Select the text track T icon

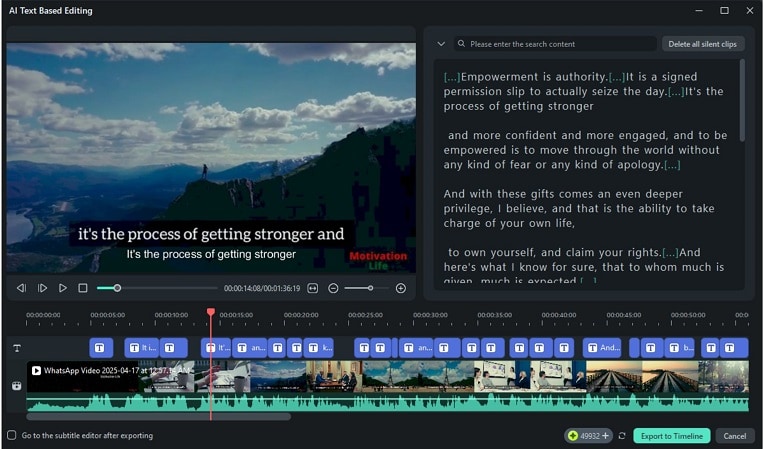17,348
